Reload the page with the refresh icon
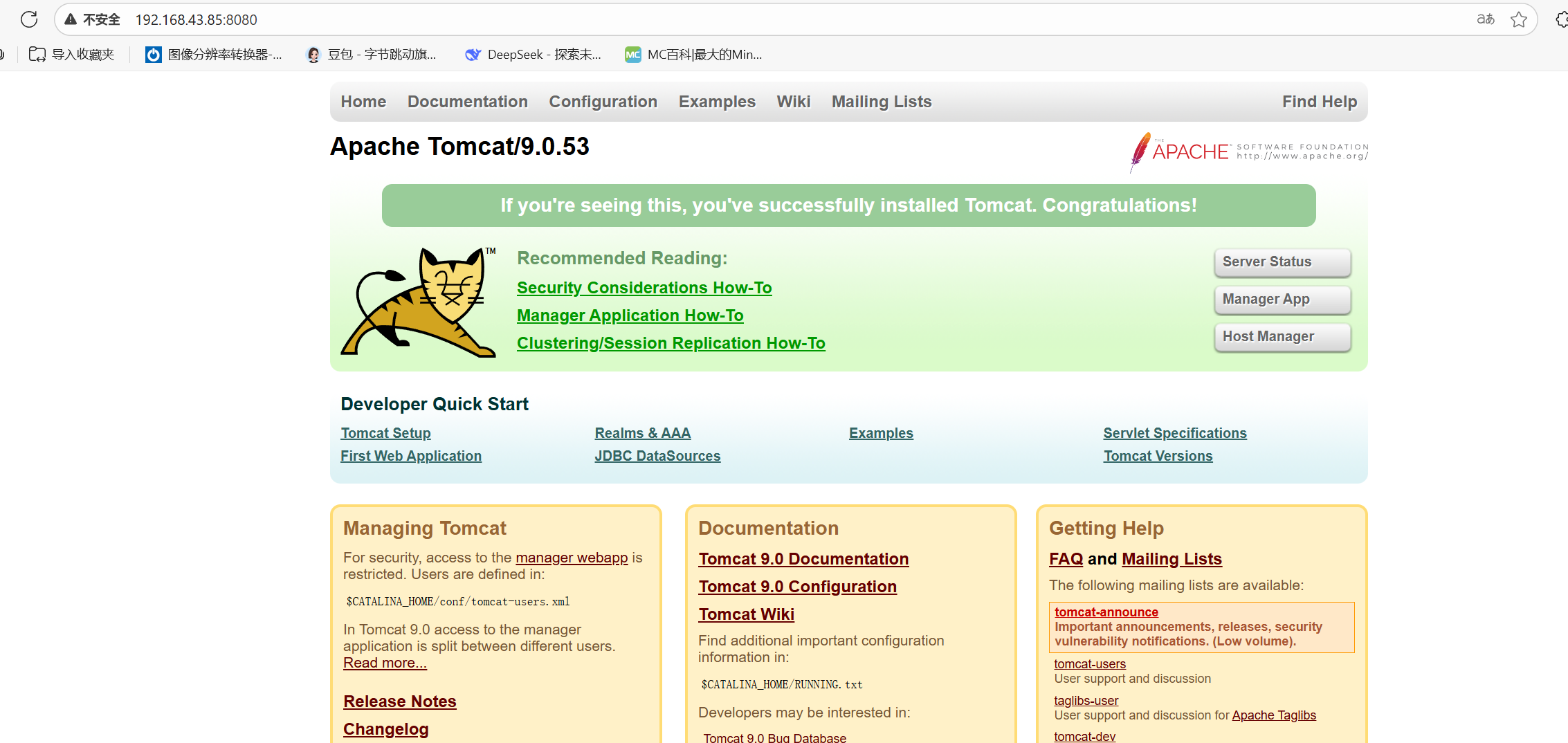Image resolution: width=1568 pixels, height=743 pixels. pos(29,19)
